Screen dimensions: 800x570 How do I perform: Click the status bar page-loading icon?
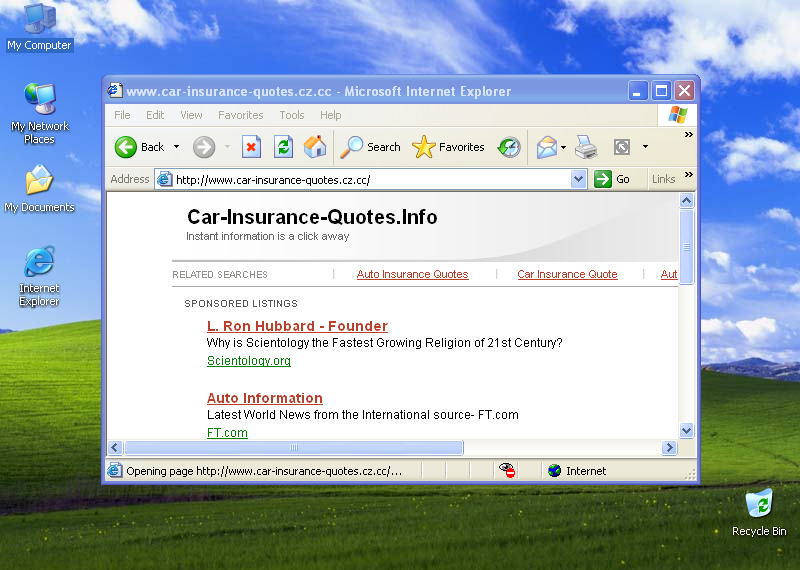115,470
